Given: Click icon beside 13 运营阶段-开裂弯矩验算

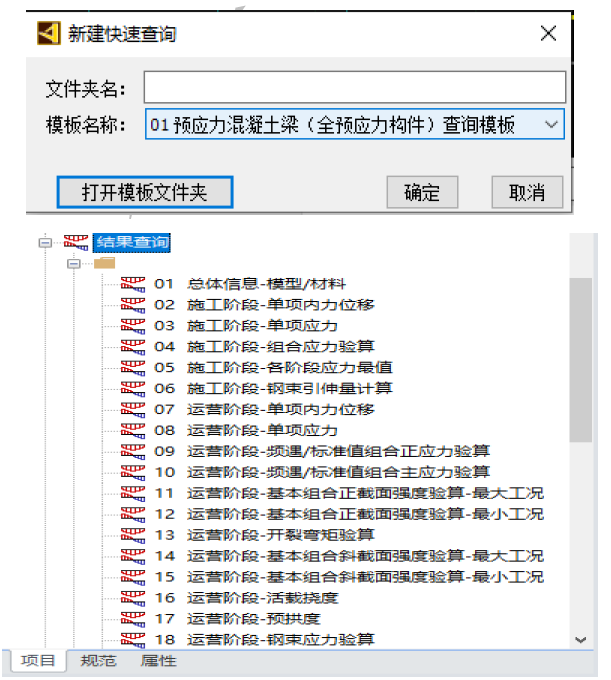Looking at the screenshot, I should click(133, 536).
